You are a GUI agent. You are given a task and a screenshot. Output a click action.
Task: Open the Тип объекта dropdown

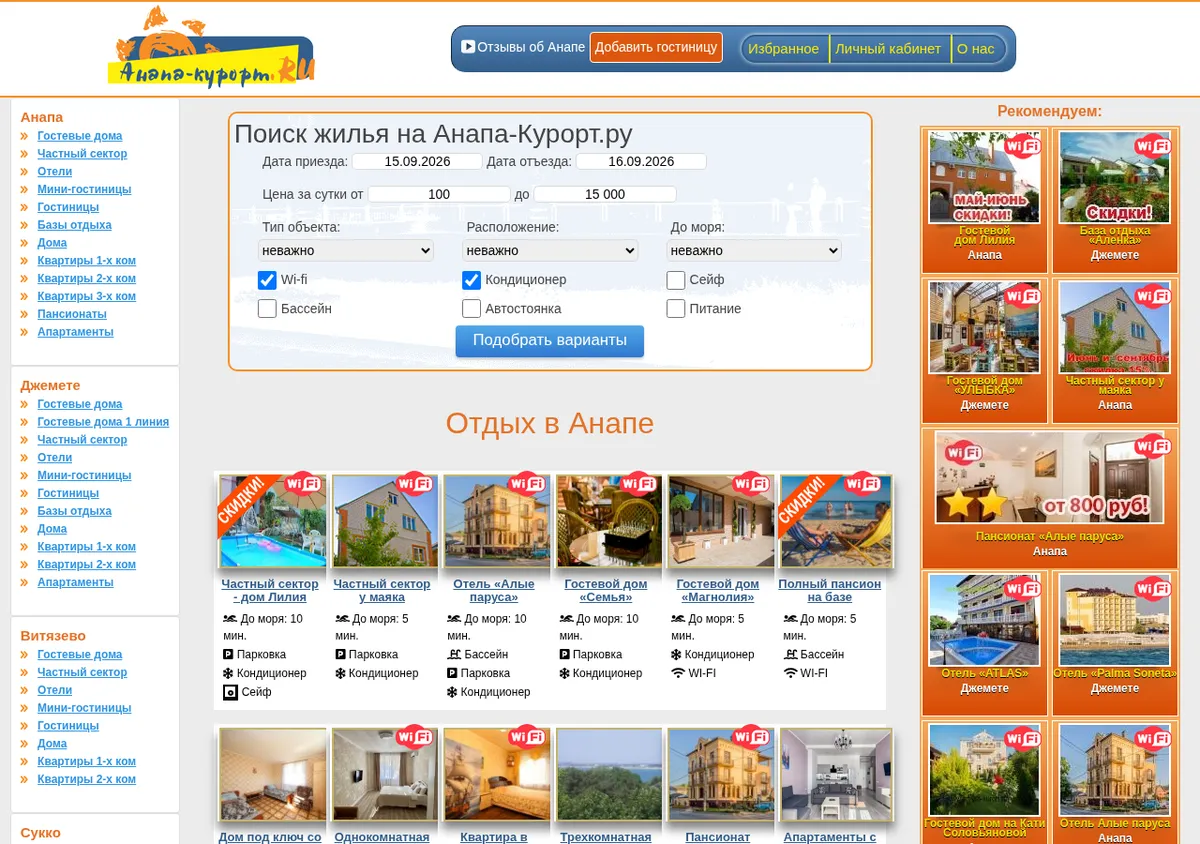pos(346,250)
